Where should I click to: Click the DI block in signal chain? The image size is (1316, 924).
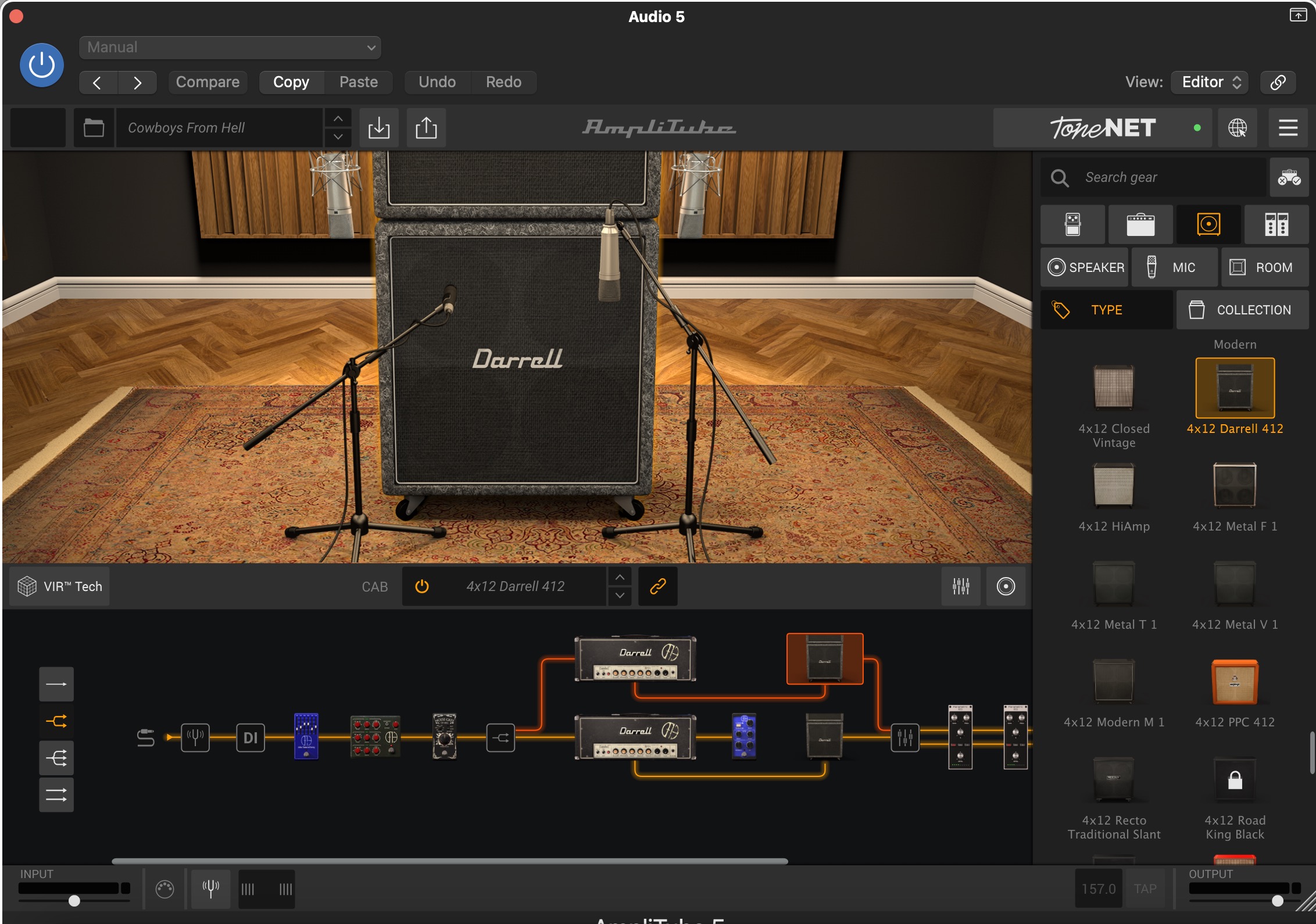point(251,737)
